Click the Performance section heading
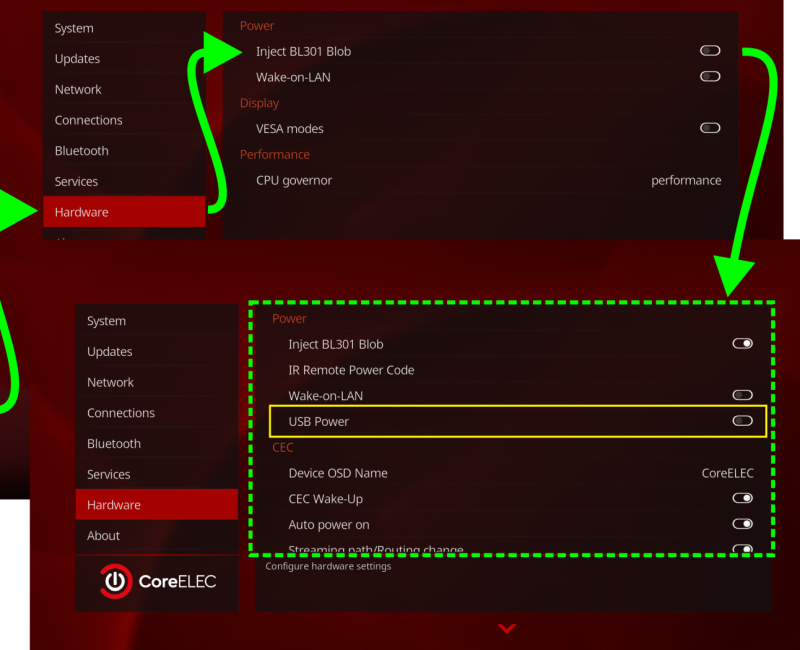The height and width of the screenshot is (650, 800). pos(274,155)
